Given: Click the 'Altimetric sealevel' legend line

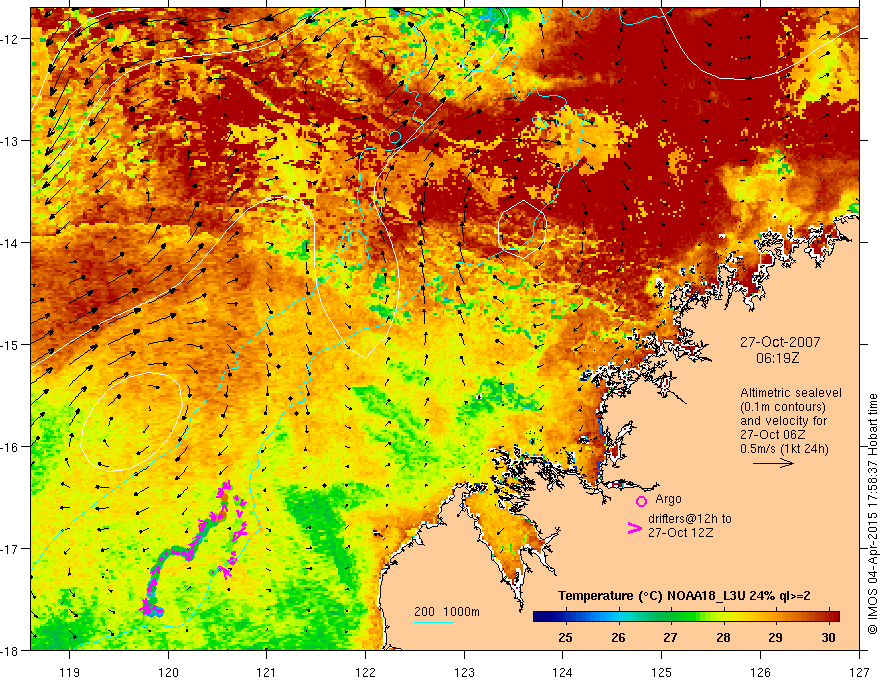Looking at the screenshot, I should [x=791, y=393].
